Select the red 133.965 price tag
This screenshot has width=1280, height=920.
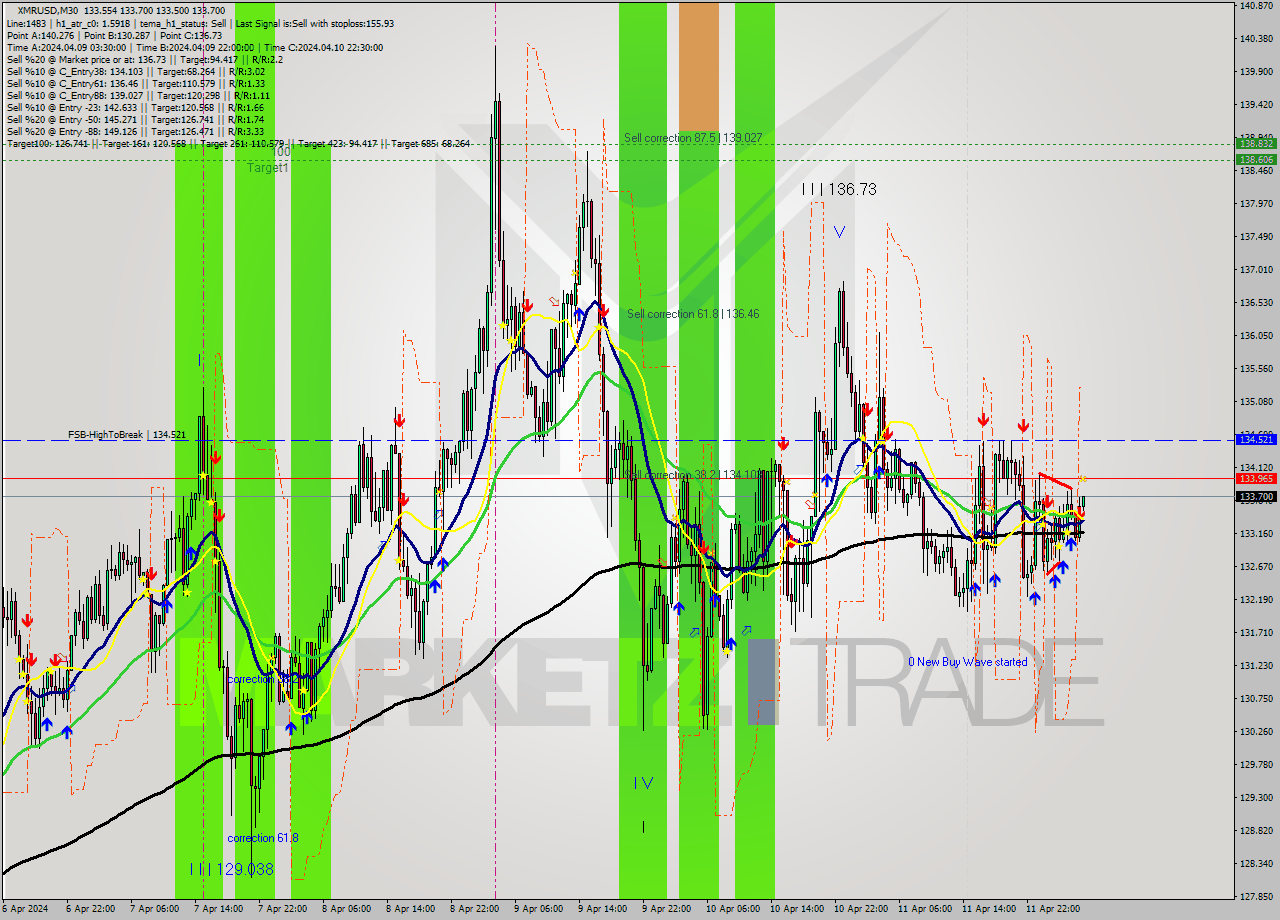tap(1256, 478)
